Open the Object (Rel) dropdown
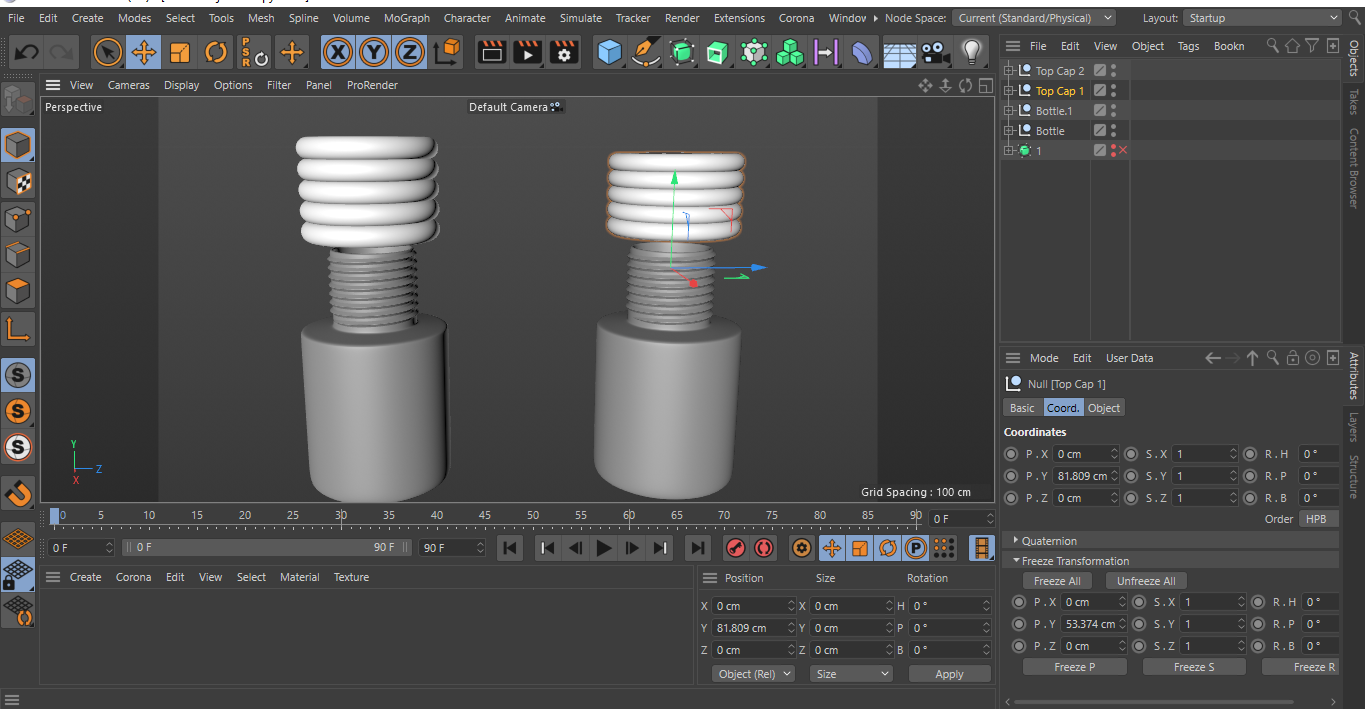This screenshot has height=709, width=1365. 753,674
